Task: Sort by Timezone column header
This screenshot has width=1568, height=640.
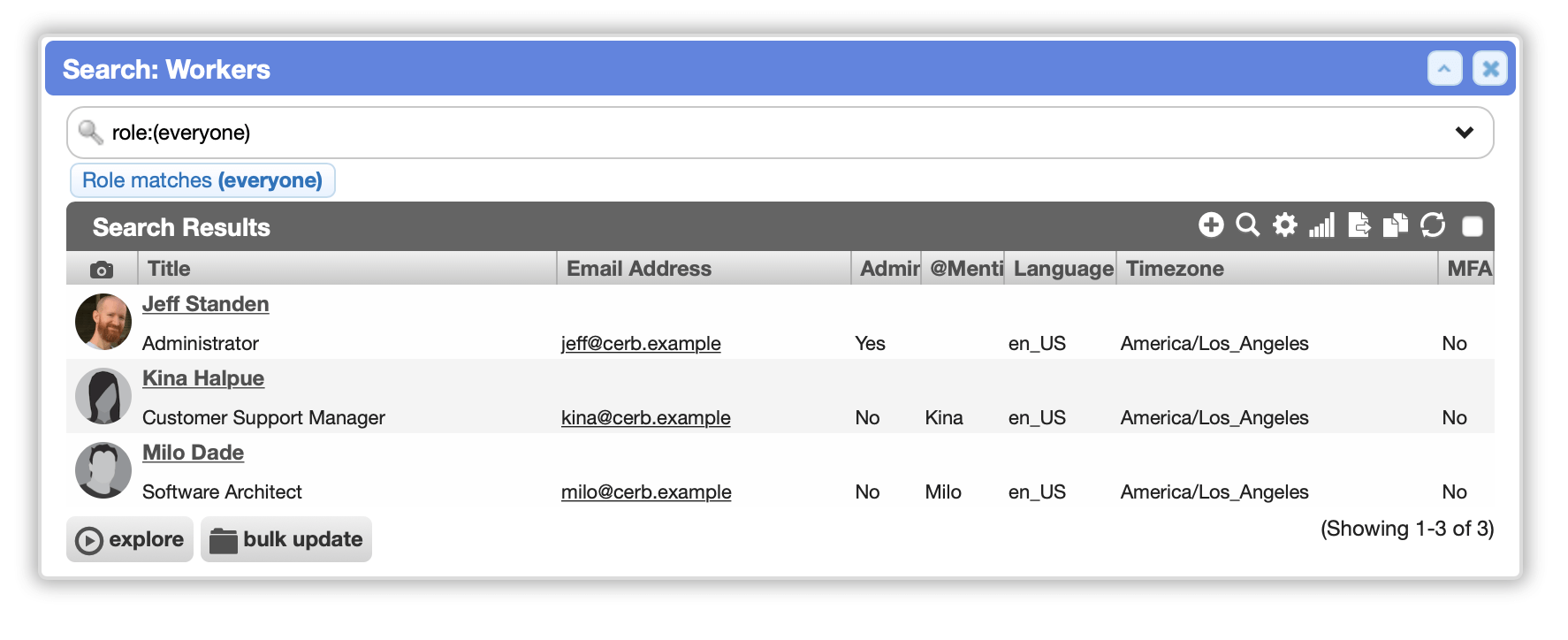Action: (1175, 269)
